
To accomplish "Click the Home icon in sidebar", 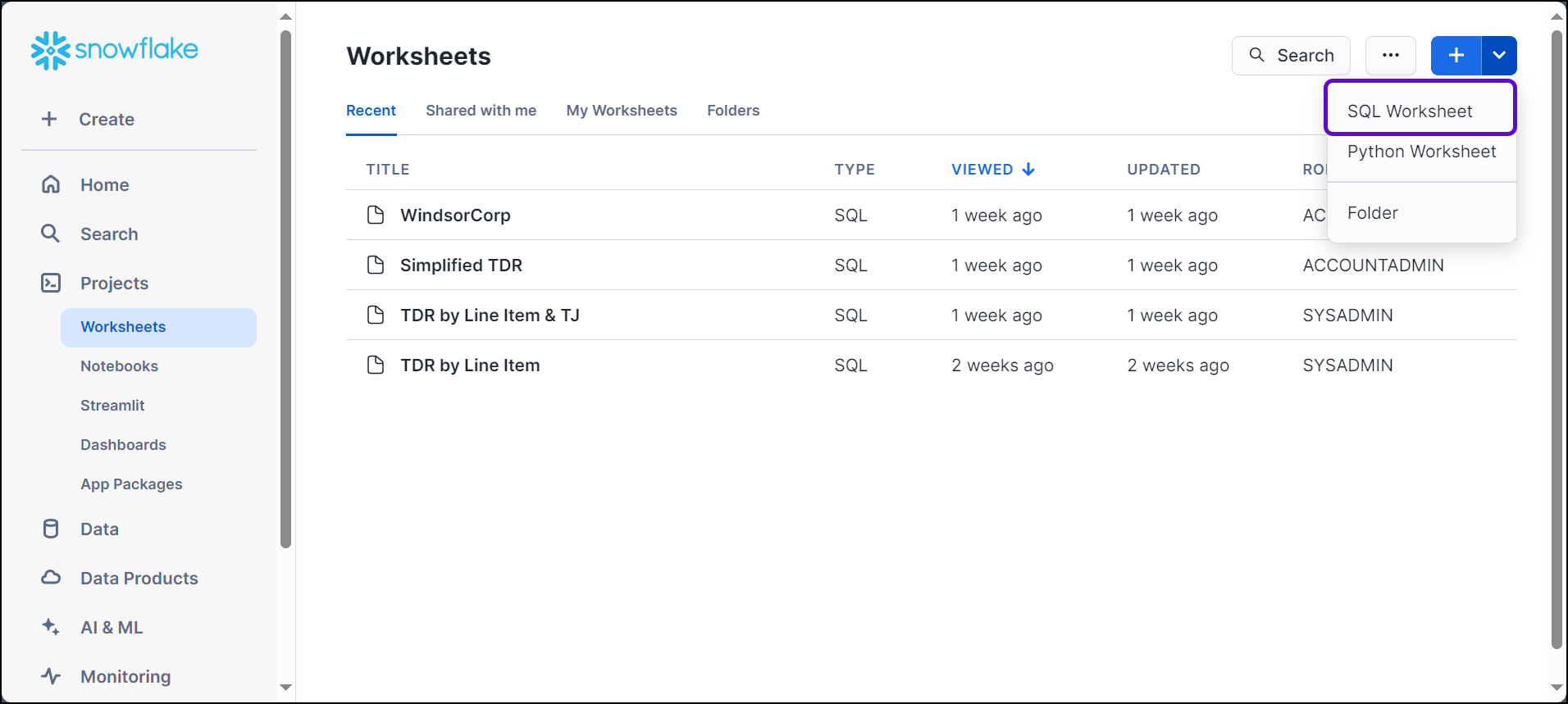I will [51, 184].
